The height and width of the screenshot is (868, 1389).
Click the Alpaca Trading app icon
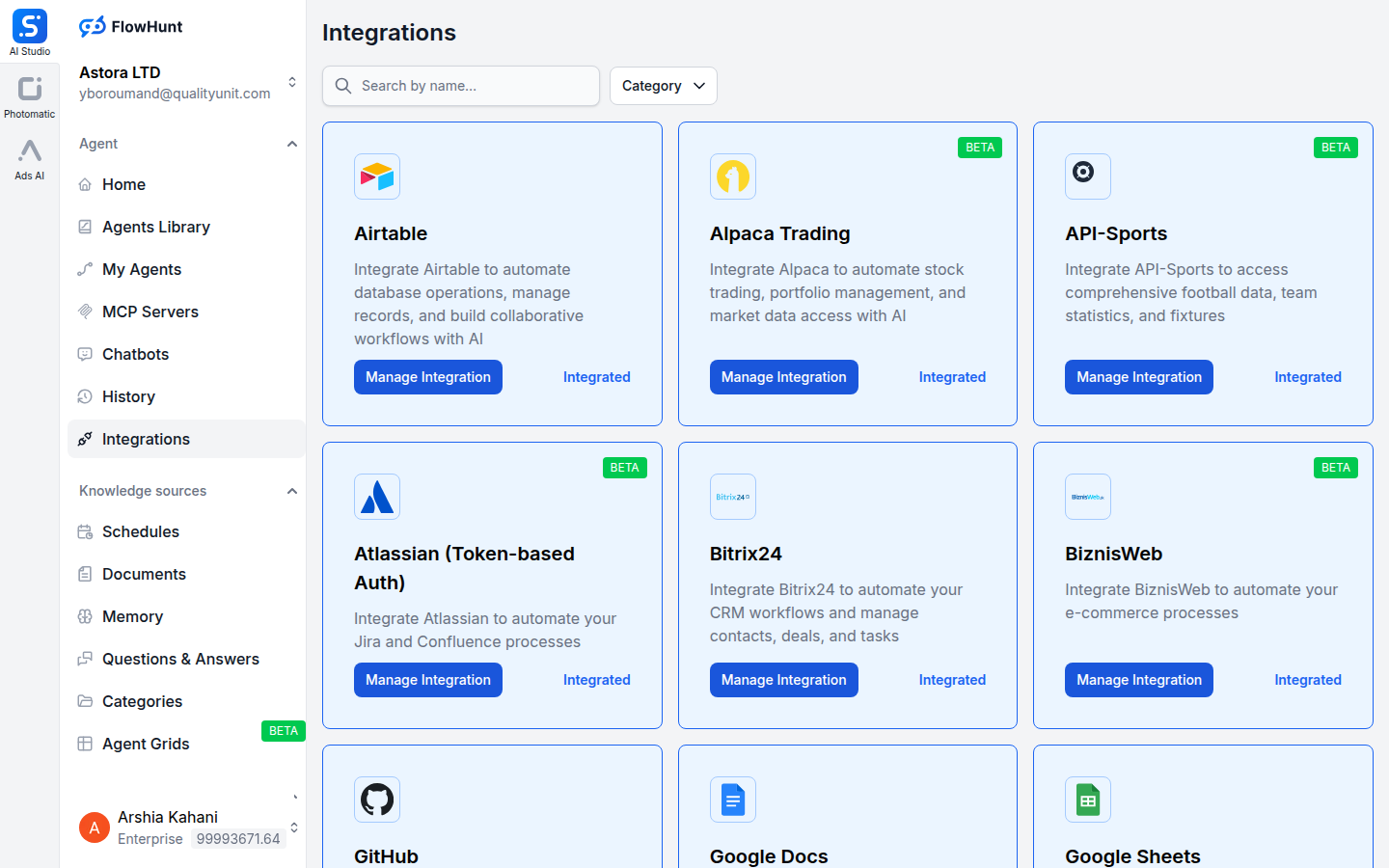tap(732, 176)
